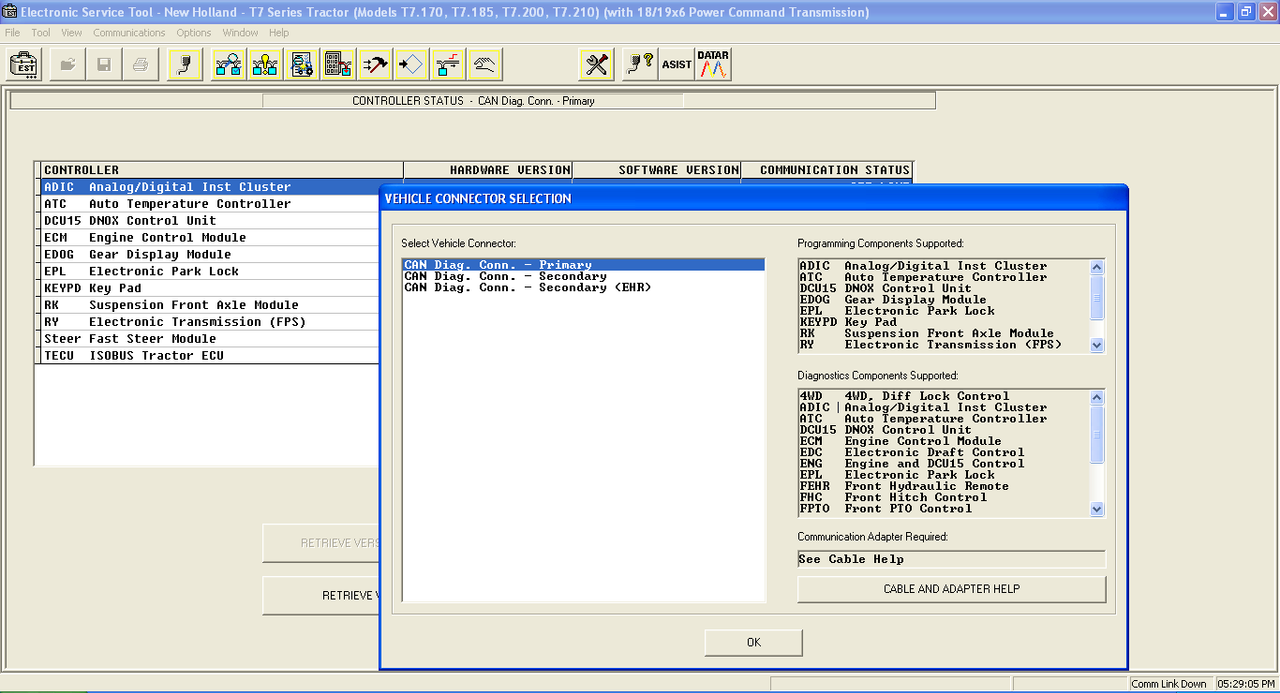This screenshot has height=693, width=1280.
Task: Click the SOFTWARE VERSION column header
Action: pyautogui.click(x=657, y=170)
